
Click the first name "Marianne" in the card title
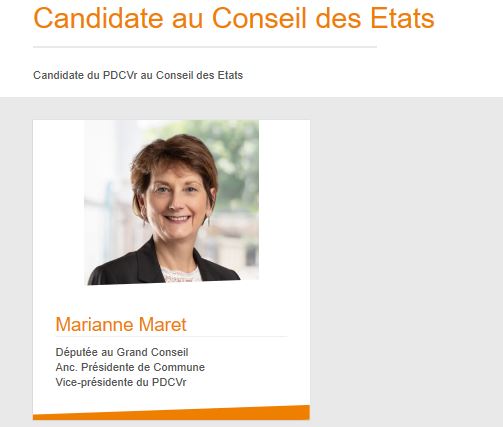(x=94, y=324)
